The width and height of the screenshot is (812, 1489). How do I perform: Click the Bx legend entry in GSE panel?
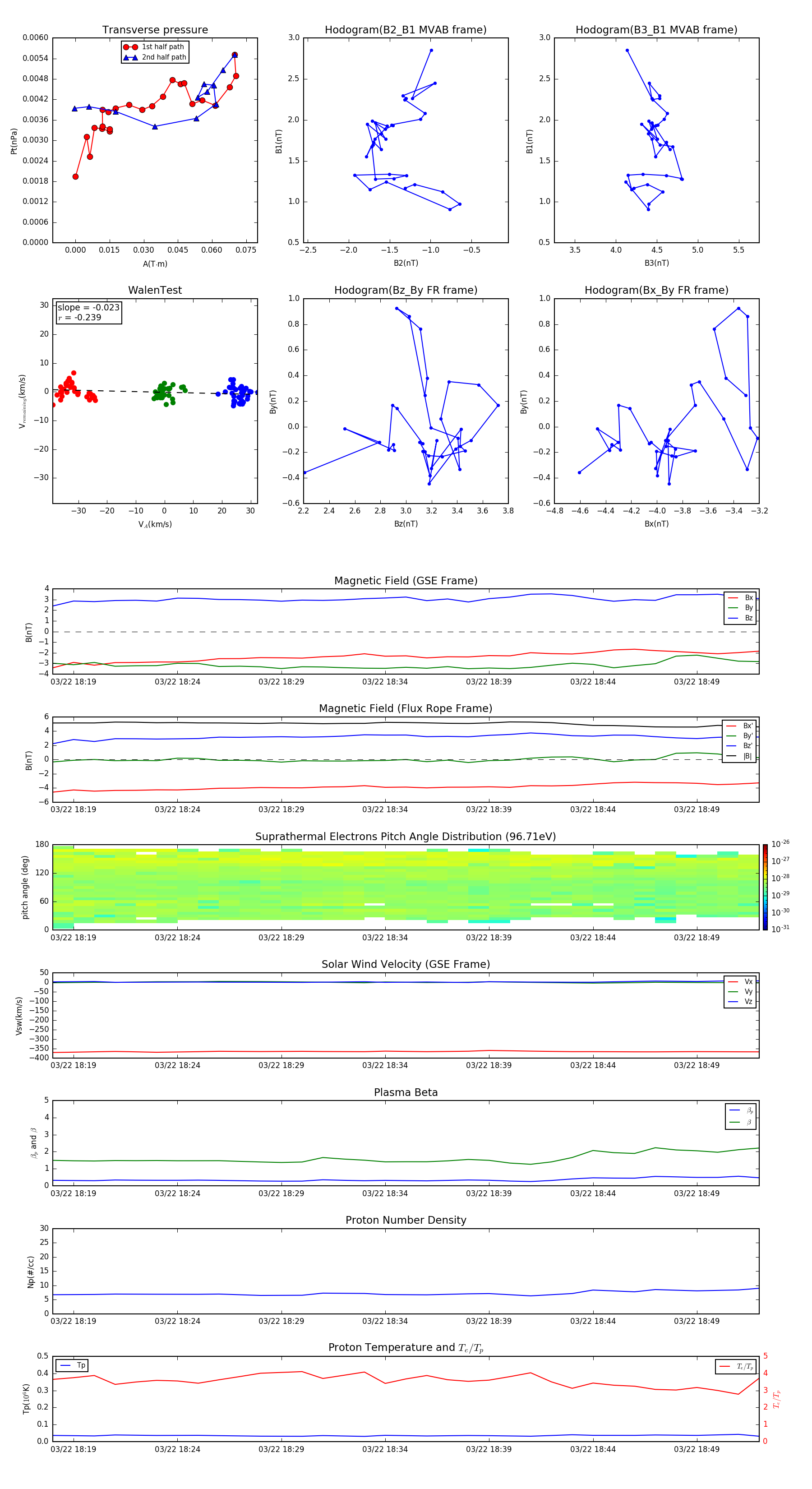click(x=740, y=598)
